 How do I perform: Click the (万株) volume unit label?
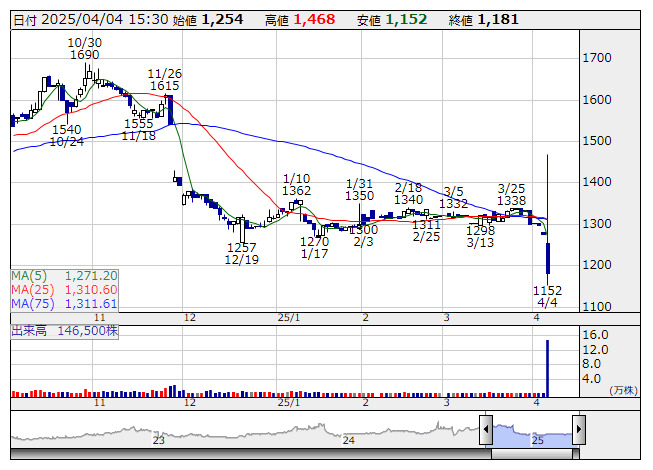[623, 390]
